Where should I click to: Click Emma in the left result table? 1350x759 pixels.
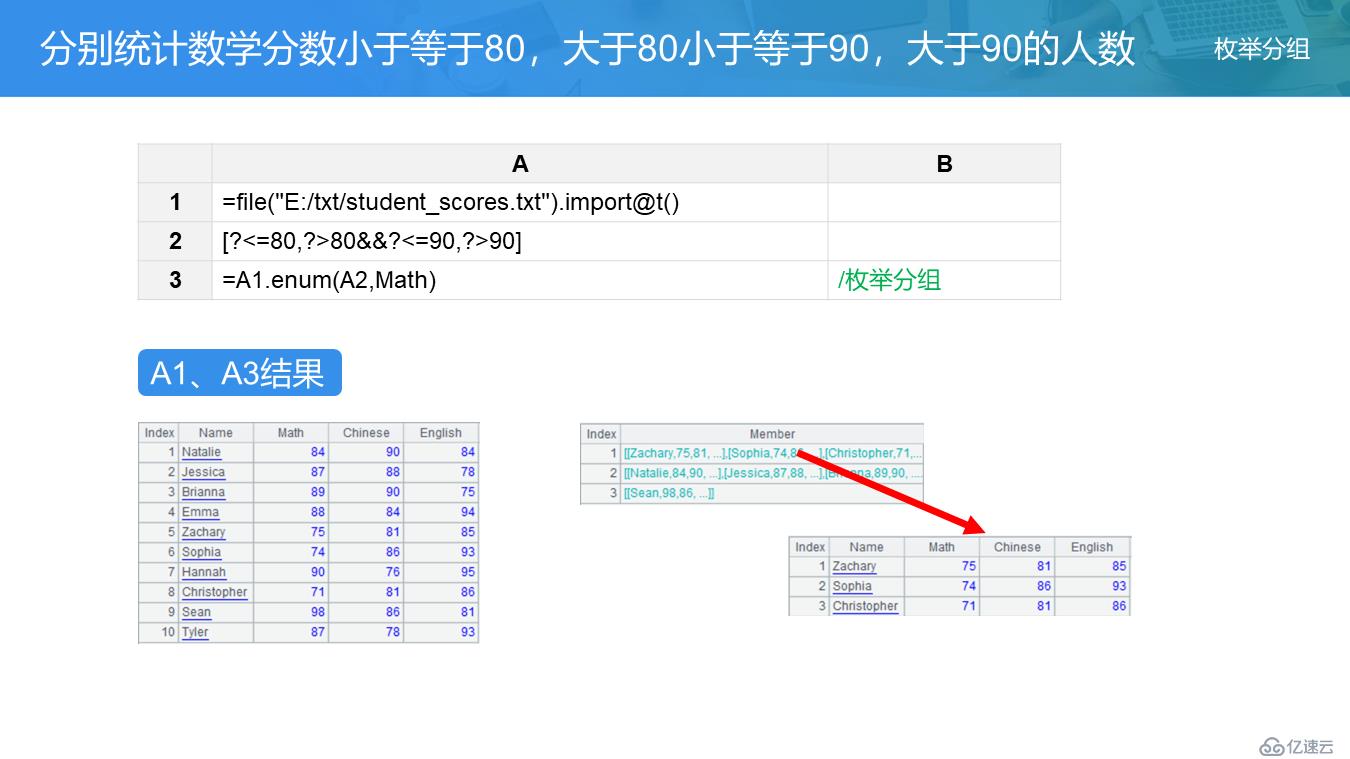pos(200,512)
